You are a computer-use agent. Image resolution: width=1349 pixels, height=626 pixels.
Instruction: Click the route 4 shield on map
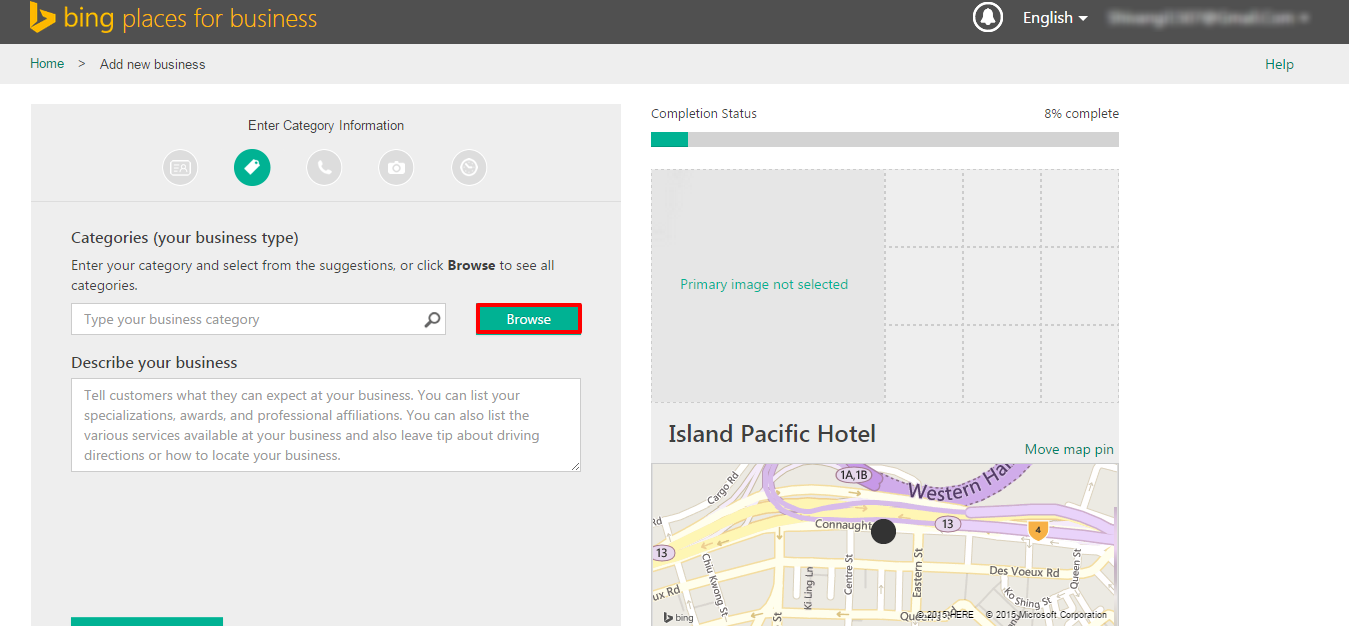(x=1038, y=530)
